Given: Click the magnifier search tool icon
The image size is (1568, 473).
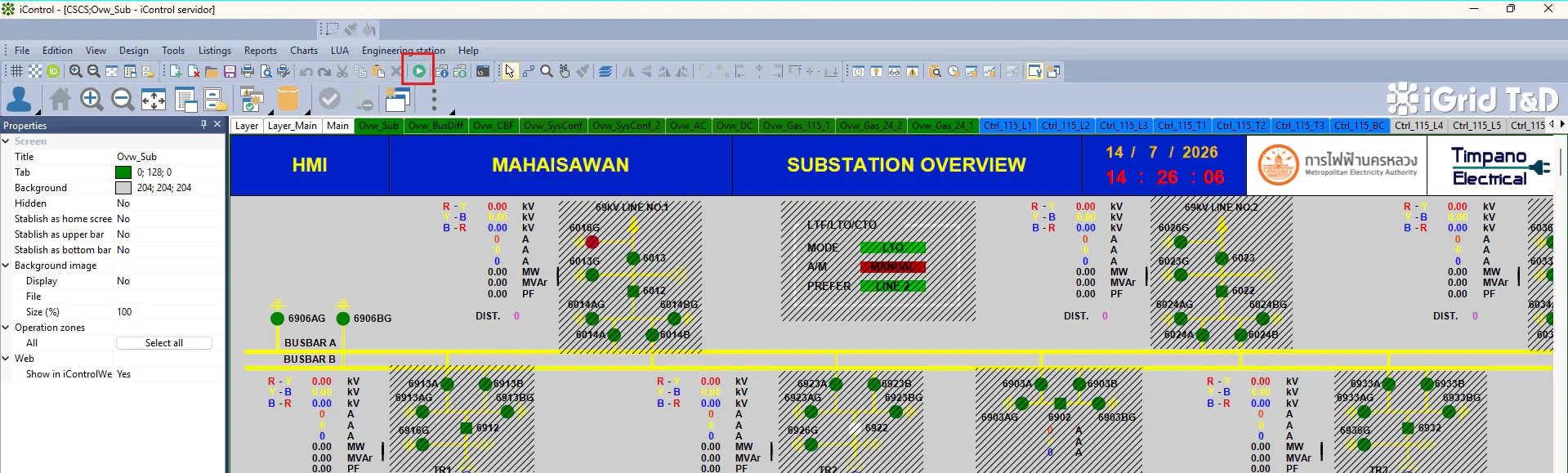Looking at the screenshot, I should coord(547,72).
